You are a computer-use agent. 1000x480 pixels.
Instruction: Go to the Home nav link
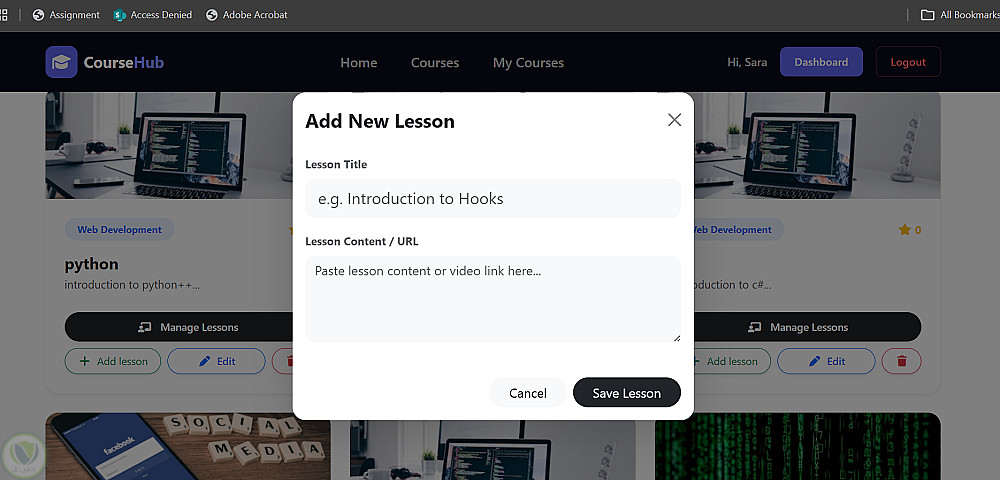click(358, 62)
